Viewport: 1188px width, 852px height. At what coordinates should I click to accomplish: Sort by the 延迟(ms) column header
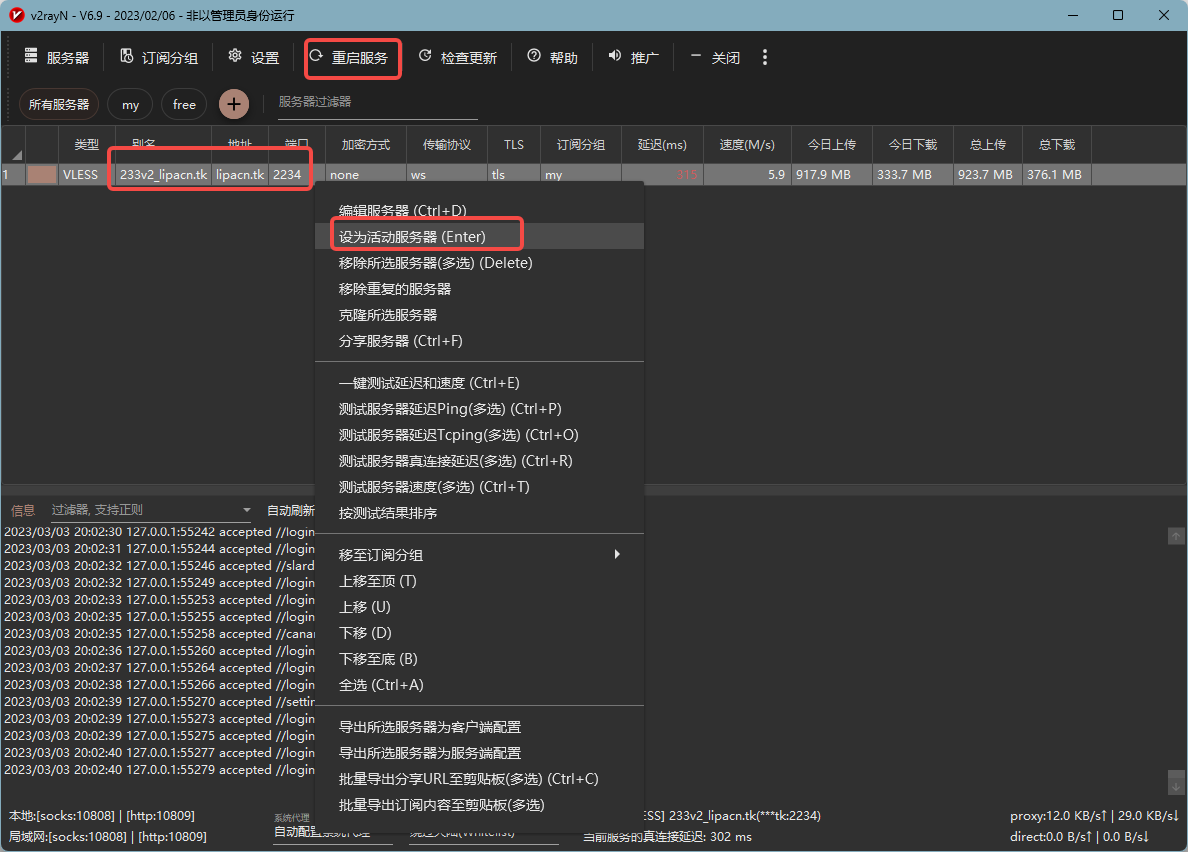[x=662, y=145]
